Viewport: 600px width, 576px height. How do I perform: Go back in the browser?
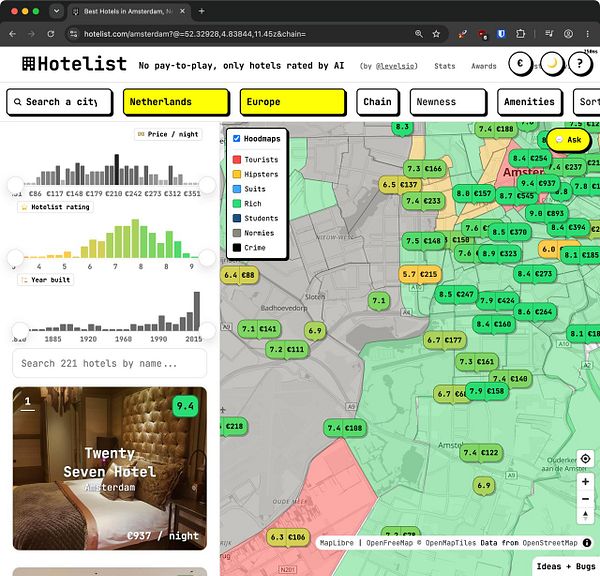coord(12,34)
